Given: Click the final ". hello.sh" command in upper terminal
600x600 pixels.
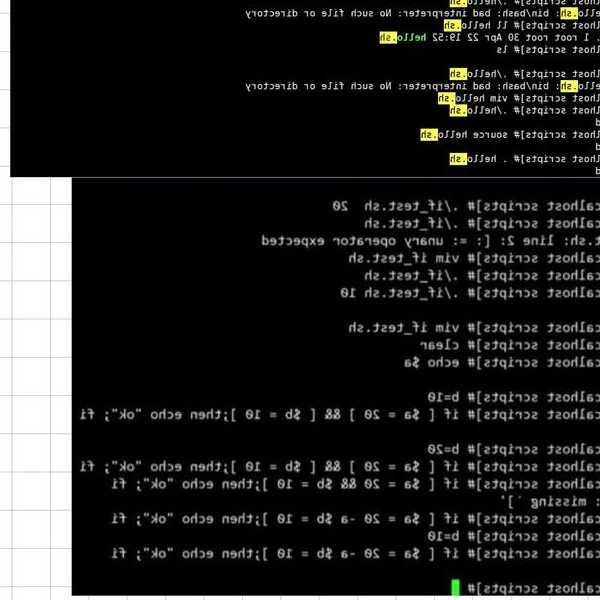Looking at the screenshot, I should coord(470,158).
